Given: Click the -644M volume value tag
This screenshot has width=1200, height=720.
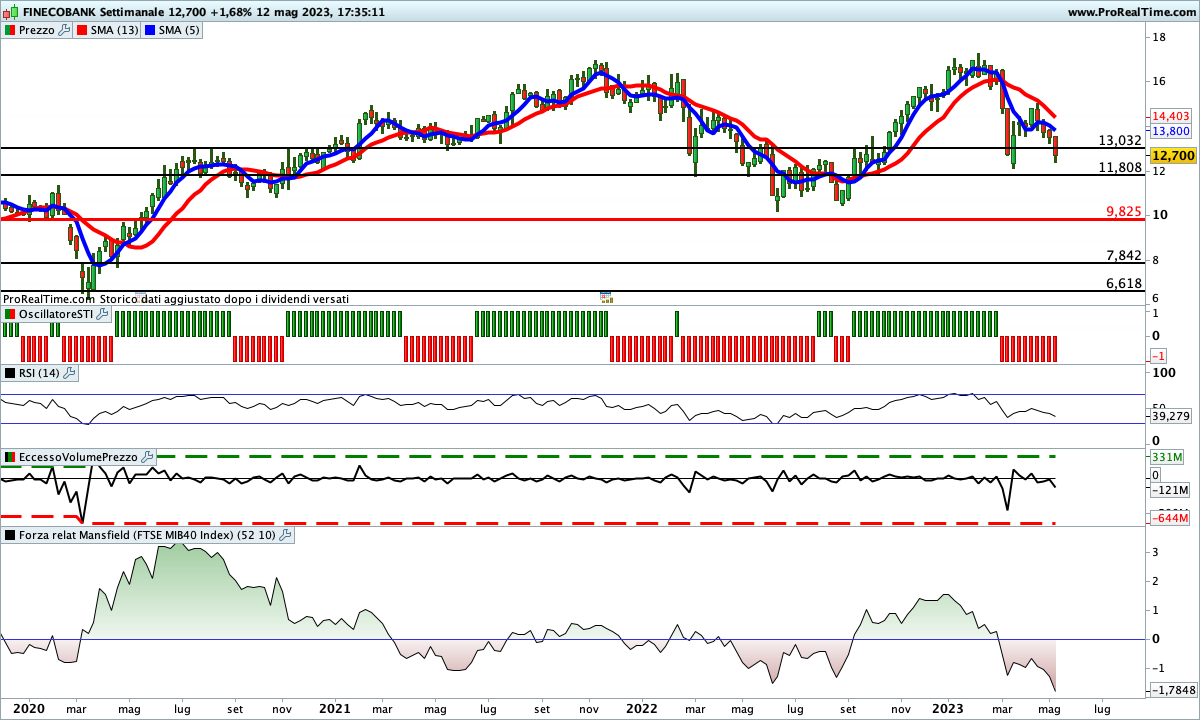Looking at the screenshot, I should pyautogui.click(x=1169, y=518).
